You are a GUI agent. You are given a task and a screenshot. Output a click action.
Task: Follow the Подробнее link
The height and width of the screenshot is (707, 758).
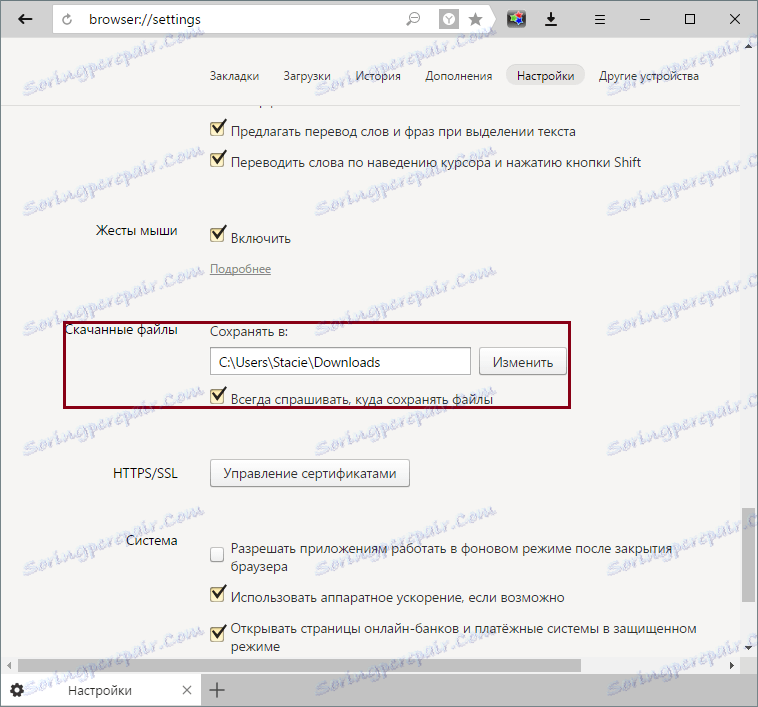coord(240,269)
